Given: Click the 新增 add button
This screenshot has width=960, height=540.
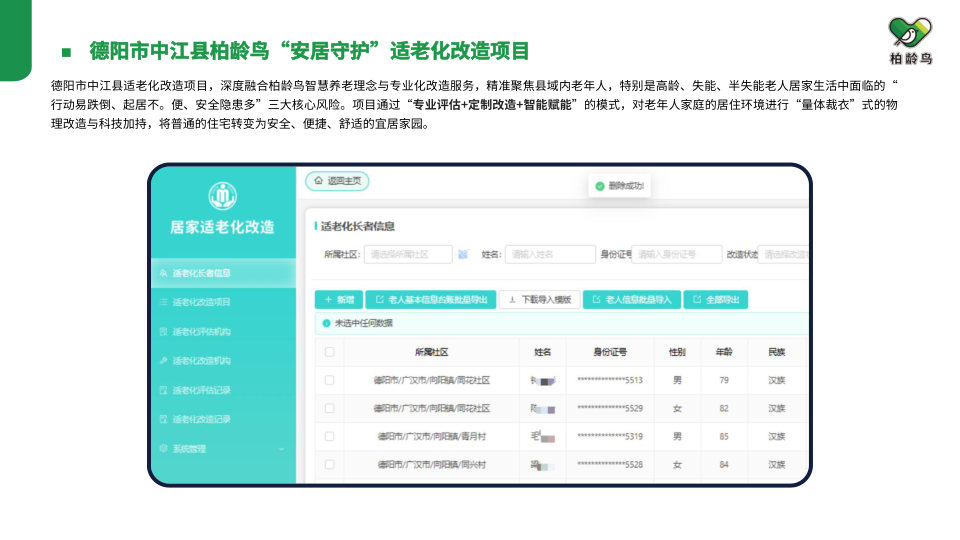Looking at the screenshot, I should 339,299.
